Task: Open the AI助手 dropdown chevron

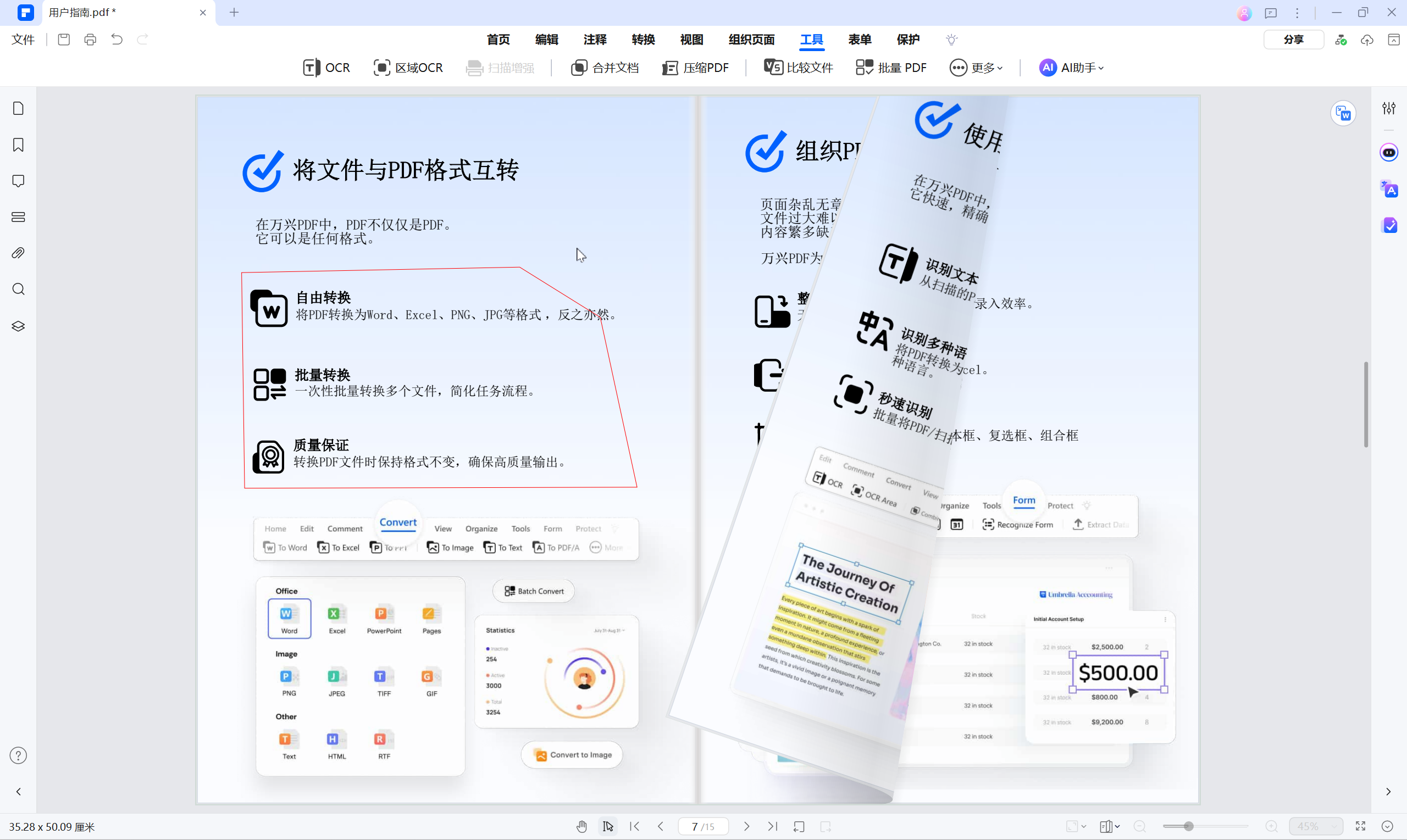Action: click(x=1101, y=68)
